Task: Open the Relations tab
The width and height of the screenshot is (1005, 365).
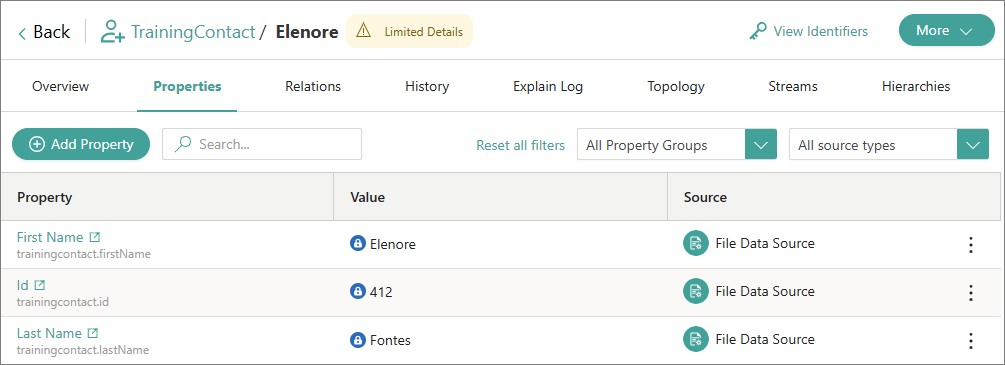Action: (x=313, y=87)
